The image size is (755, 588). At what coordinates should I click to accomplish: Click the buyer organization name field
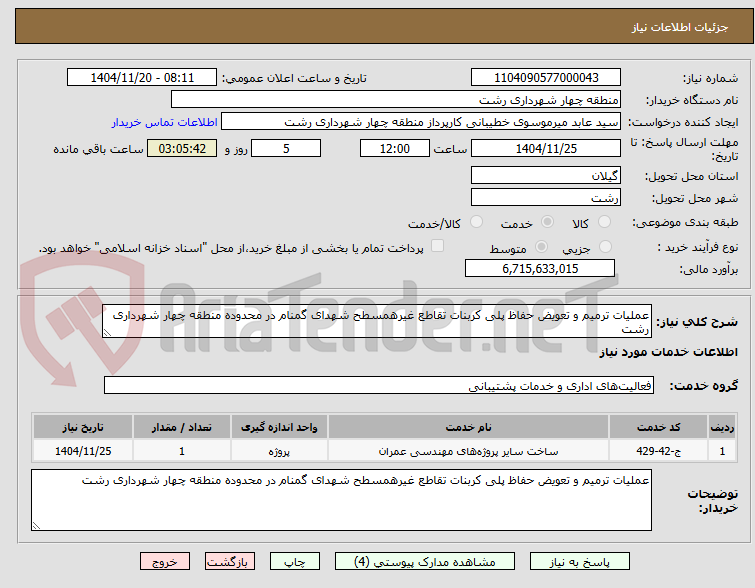click(396, 100)
